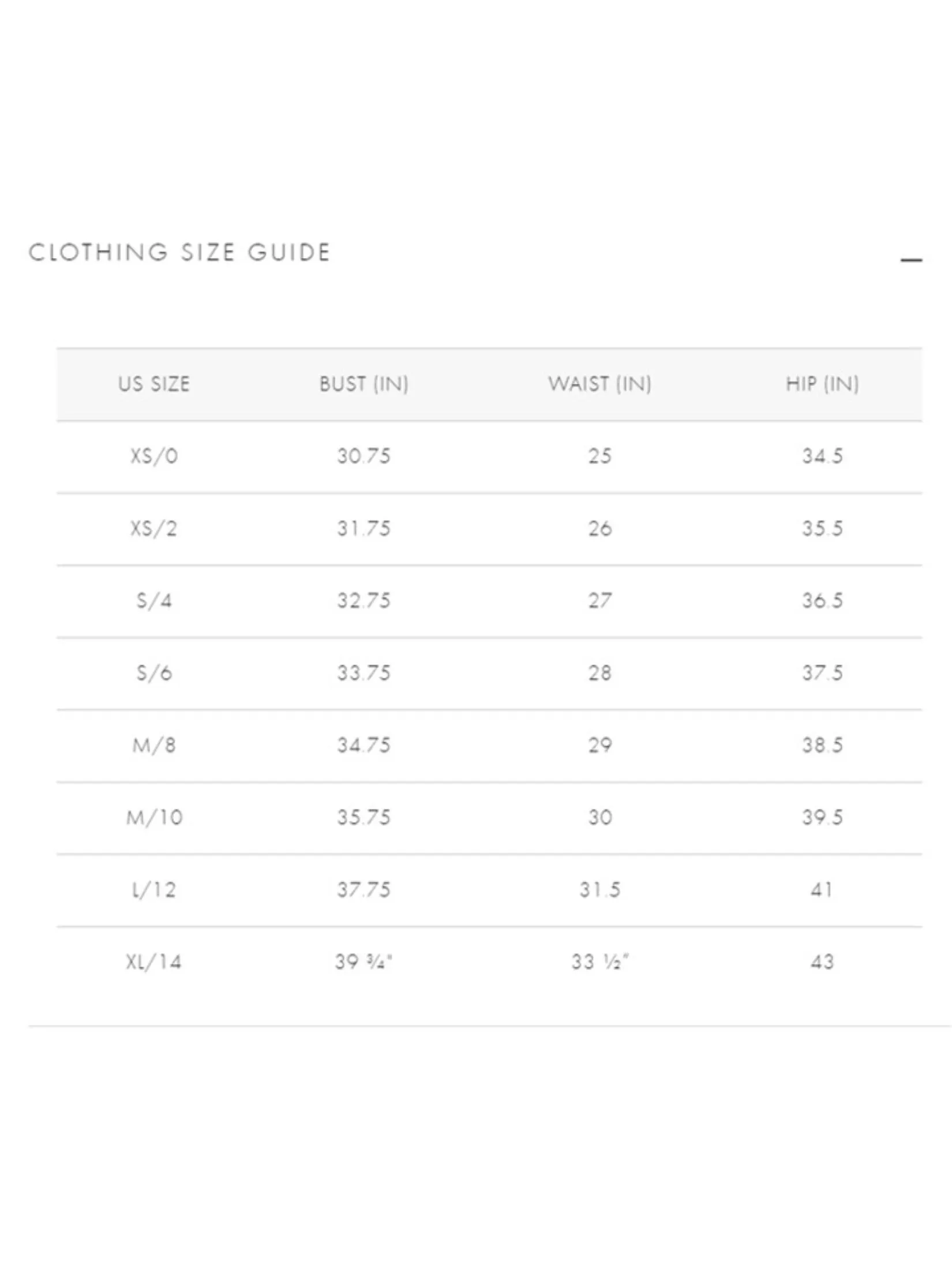
Task: Click bust value 39 ¾" for XL/14
Action: click(x=364, y=962)
